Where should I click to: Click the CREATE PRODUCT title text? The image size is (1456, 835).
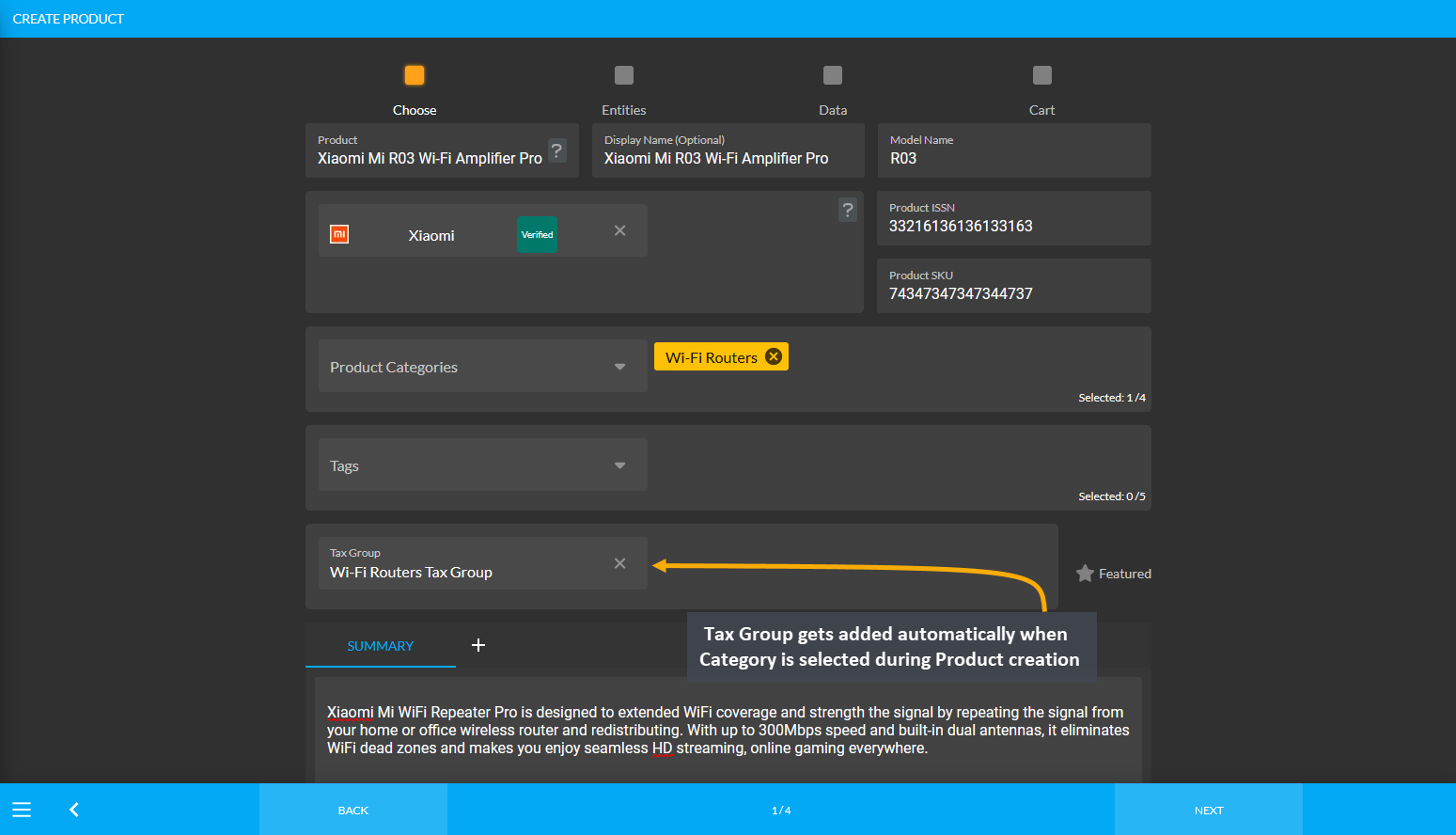click(69, 19)
